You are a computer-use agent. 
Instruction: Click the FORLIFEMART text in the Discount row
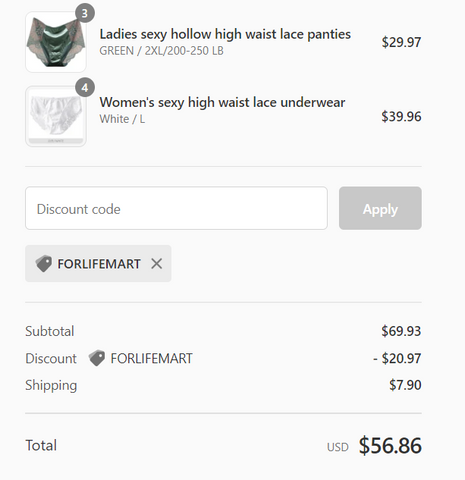[151, 358]
